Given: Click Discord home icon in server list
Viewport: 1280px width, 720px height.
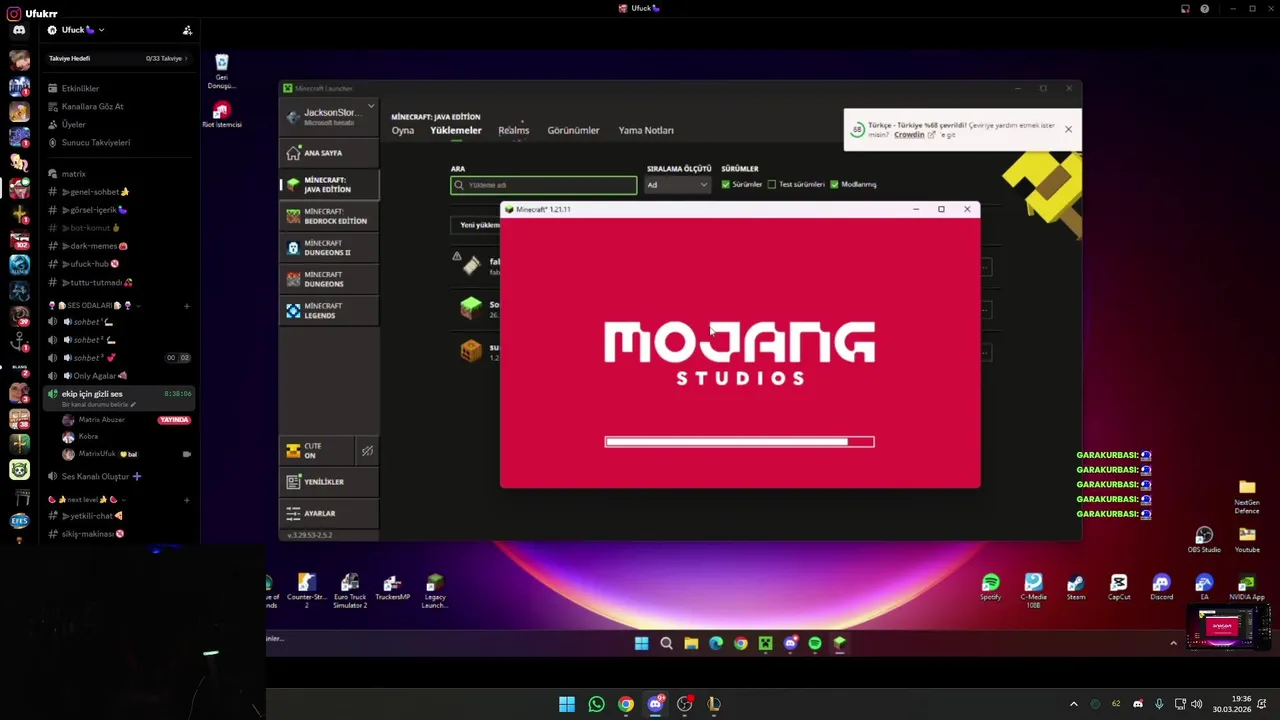Looking at the screenshot, I should coord(19,30).
